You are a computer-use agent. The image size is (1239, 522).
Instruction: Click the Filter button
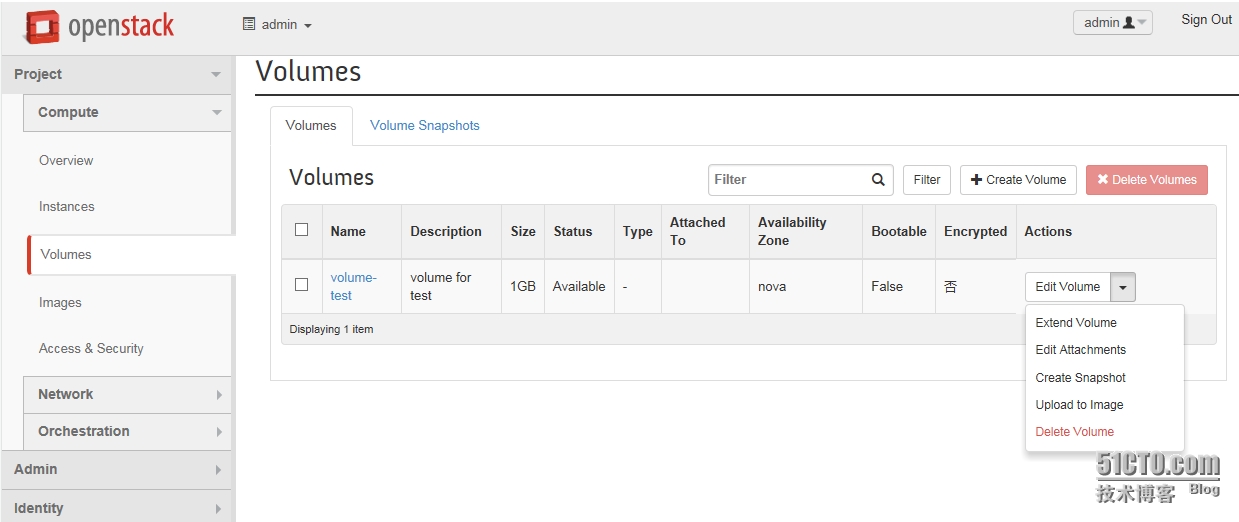tap(927, 180)
